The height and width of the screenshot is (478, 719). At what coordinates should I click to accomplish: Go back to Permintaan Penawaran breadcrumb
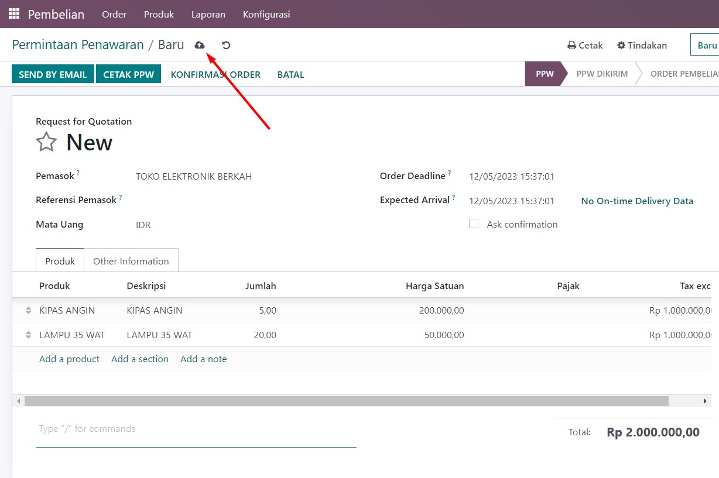tap(78, 44)
